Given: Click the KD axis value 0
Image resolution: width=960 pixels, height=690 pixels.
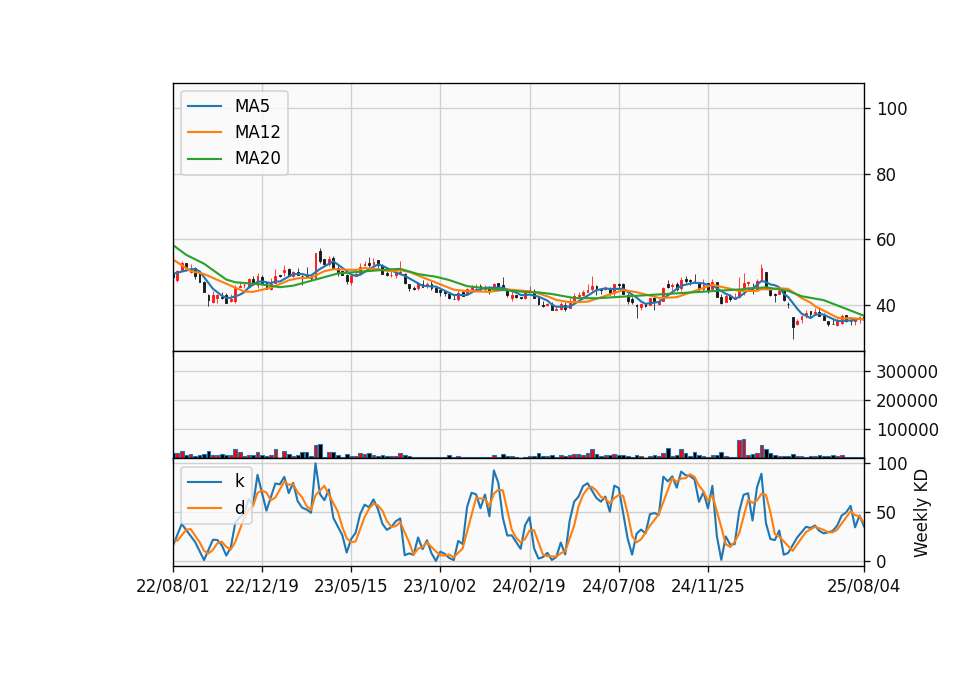Looking at the screenshot, I should [882, 561].
